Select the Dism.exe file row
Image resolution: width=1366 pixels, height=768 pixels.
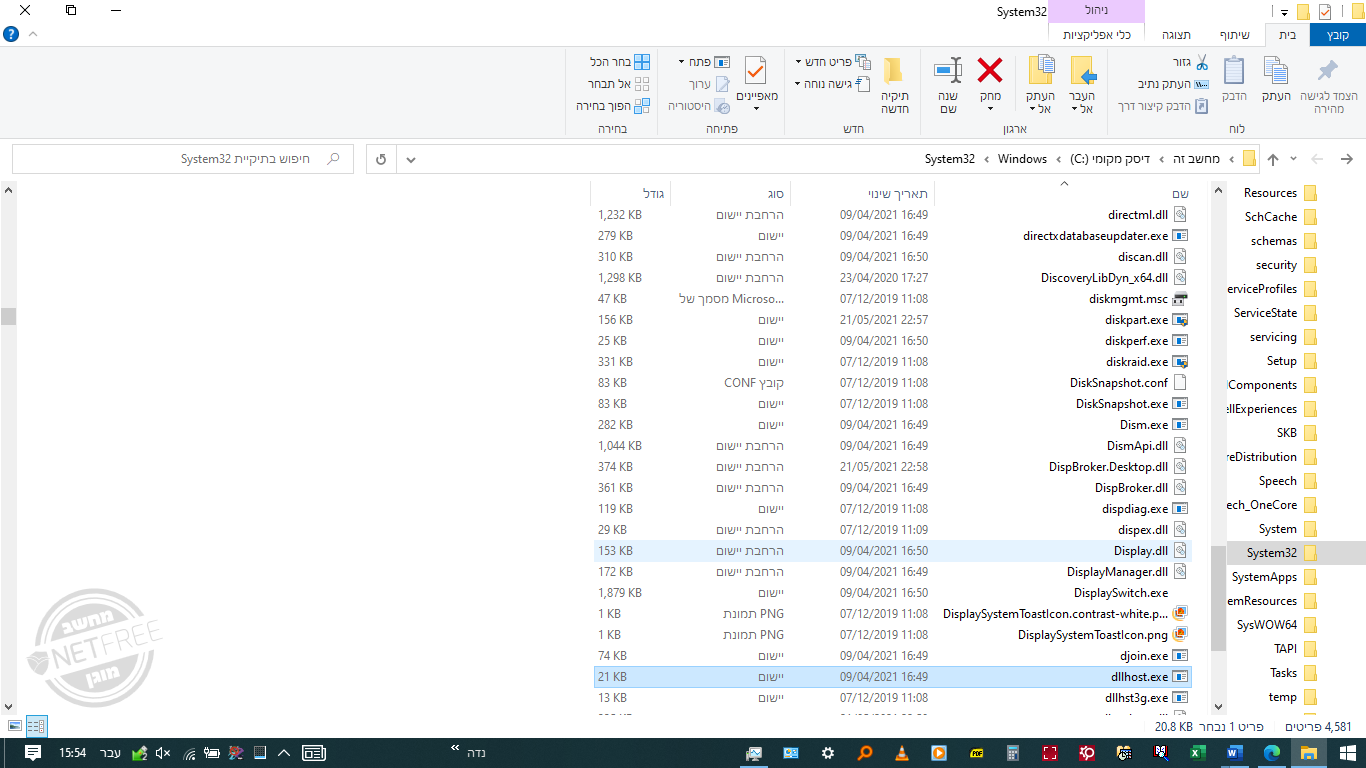click(893, 425)
